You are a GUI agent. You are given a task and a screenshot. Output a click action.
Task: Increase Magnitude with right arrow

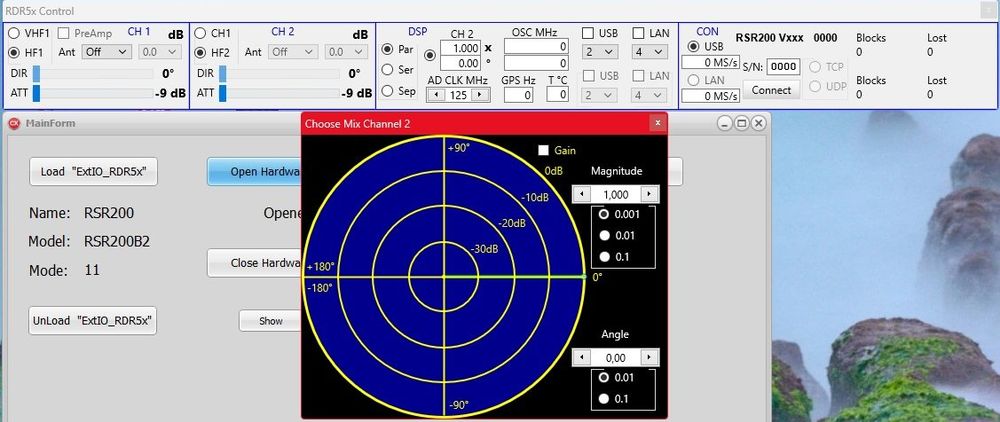[650, 194]
